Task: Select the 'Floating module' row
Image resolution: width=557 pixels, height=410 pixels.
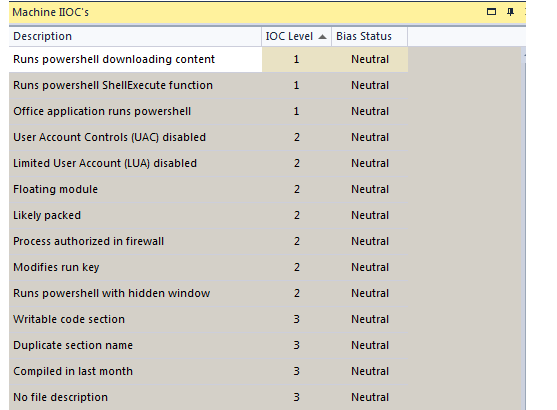Action: (209, 189)
